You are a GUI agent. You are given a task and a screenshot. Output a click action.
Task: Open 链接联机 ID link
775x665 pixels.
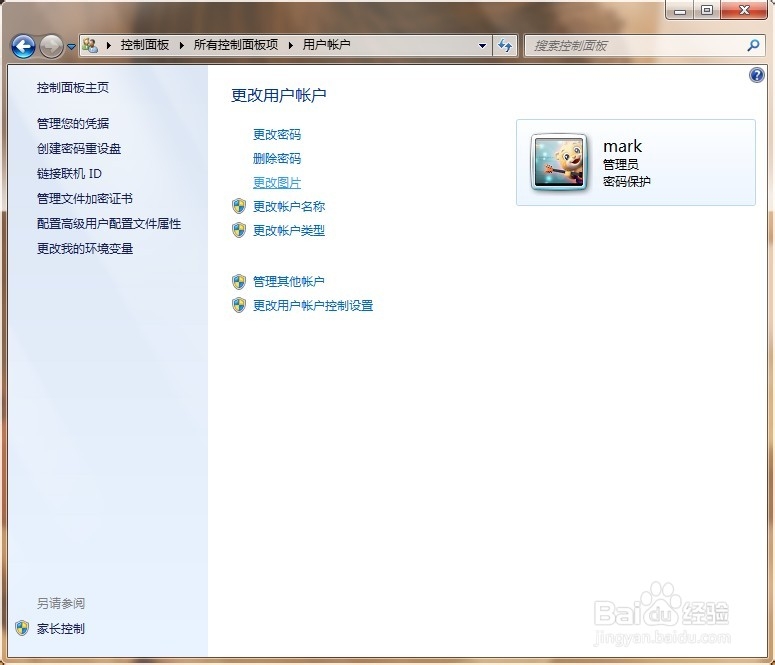click(69, 174)
